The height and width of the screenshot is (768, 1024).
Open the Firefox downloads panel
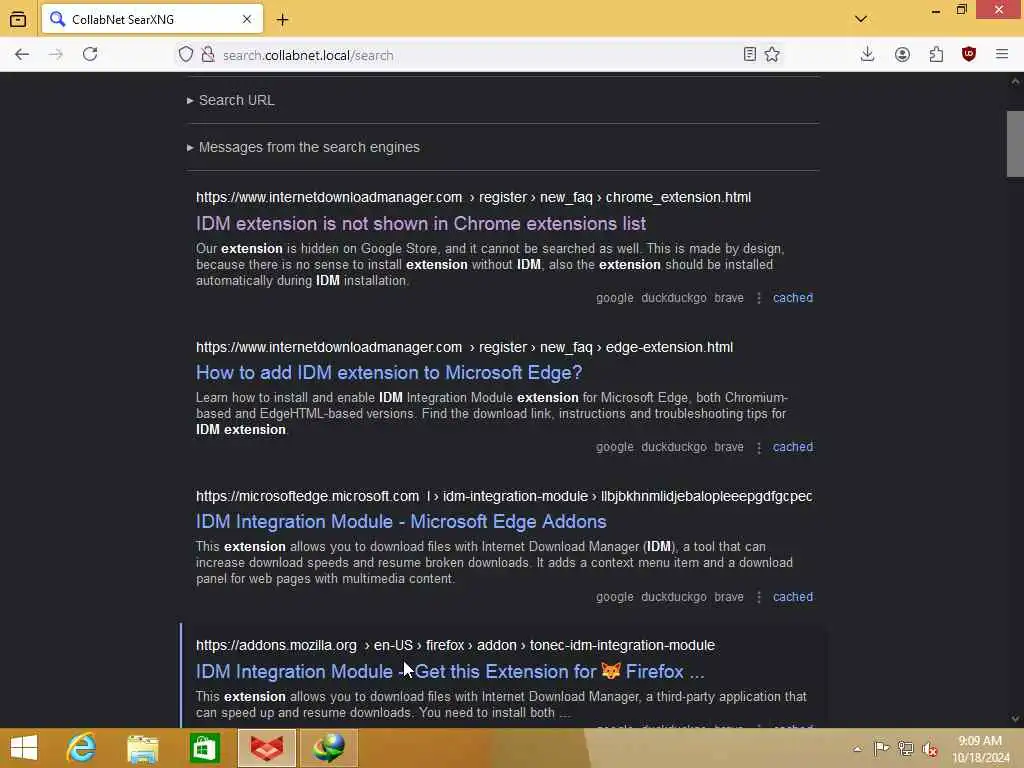[x=867, y=54]
